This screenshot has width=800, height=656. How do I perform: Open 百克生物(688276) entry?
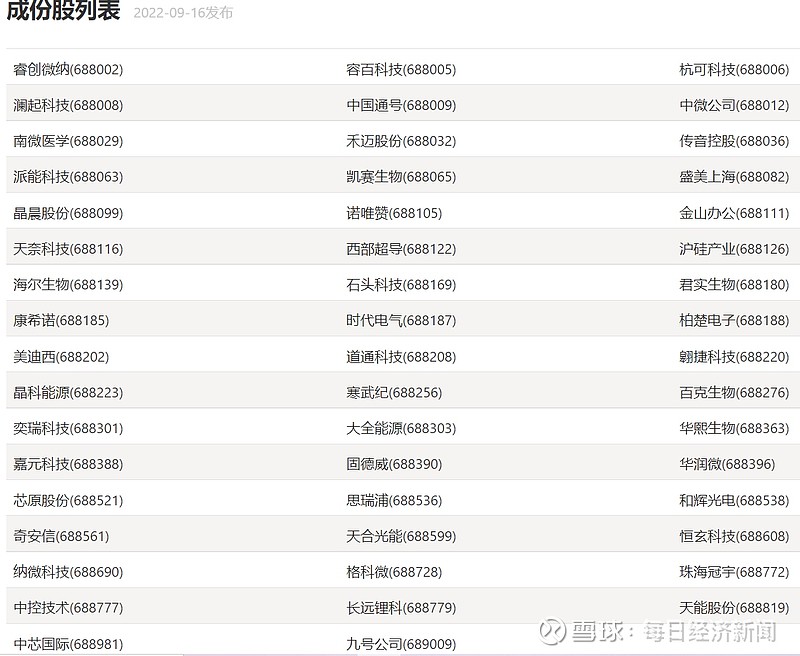tap(734, 392)
